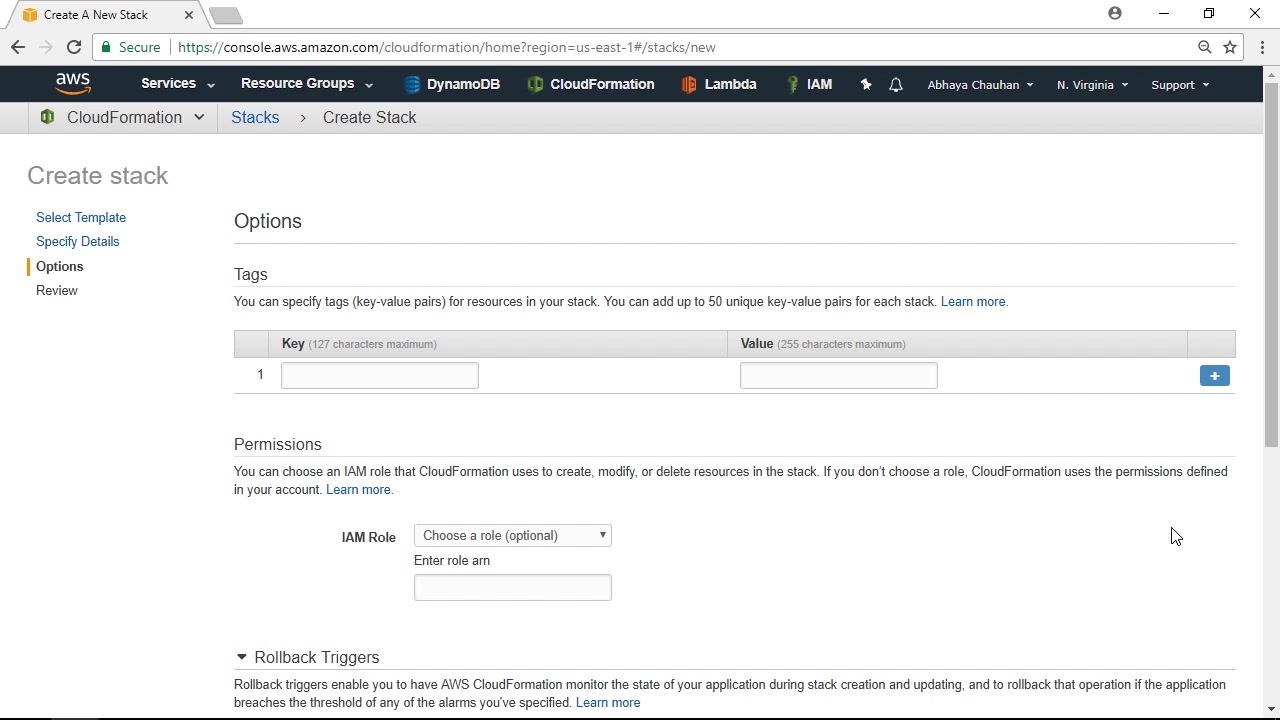1280x720 pixels.
Task: Open Learn more link for Permissions
Action: pyautogui.click(x=359, y=489)
